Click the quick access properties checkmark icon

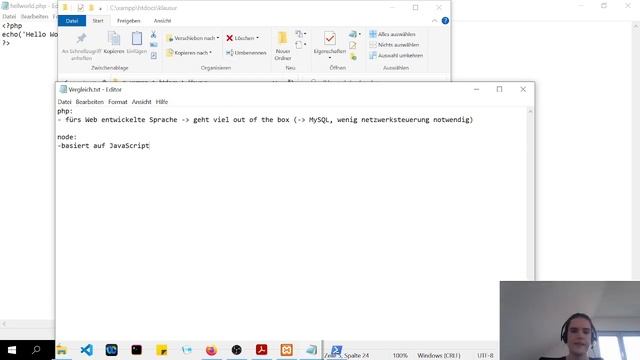tap(81, 8)
